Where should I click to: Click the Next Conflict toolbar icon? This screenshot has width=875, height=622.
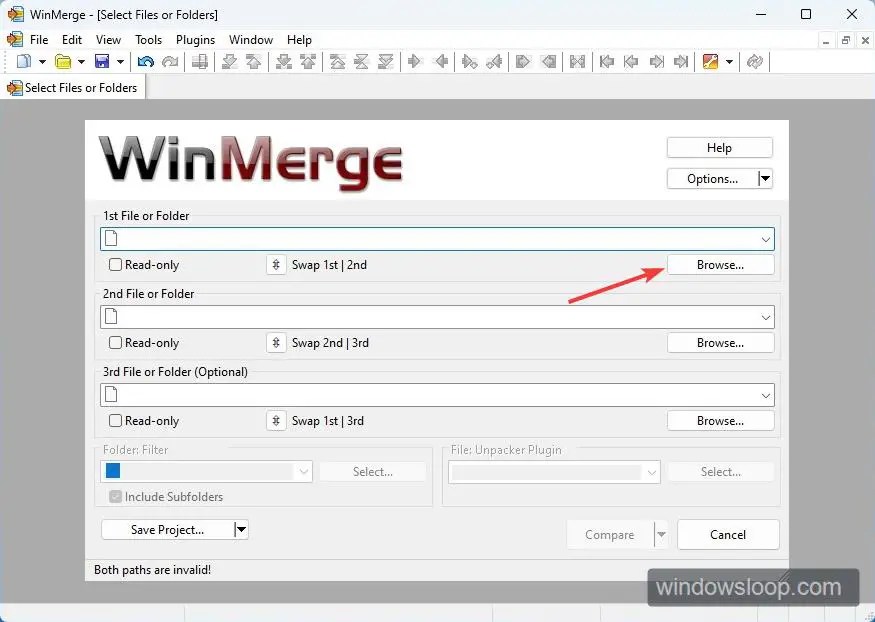coord(284,61)
